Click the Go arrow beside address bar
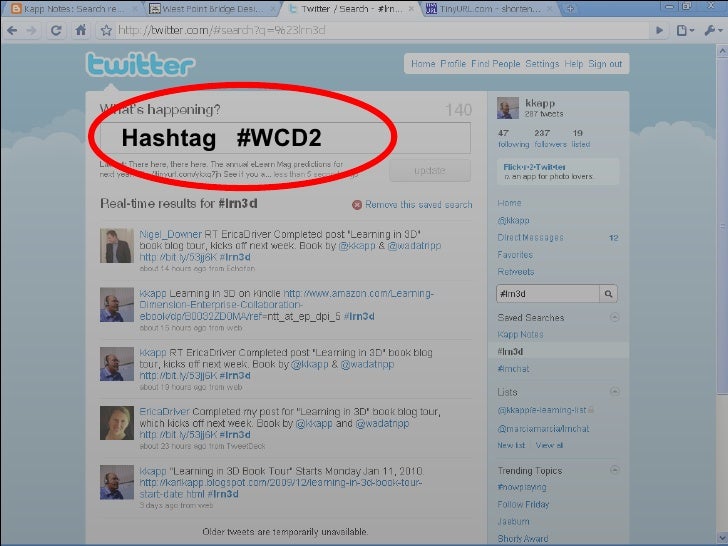Screen dimensions: 728x546 pos(659,31)
